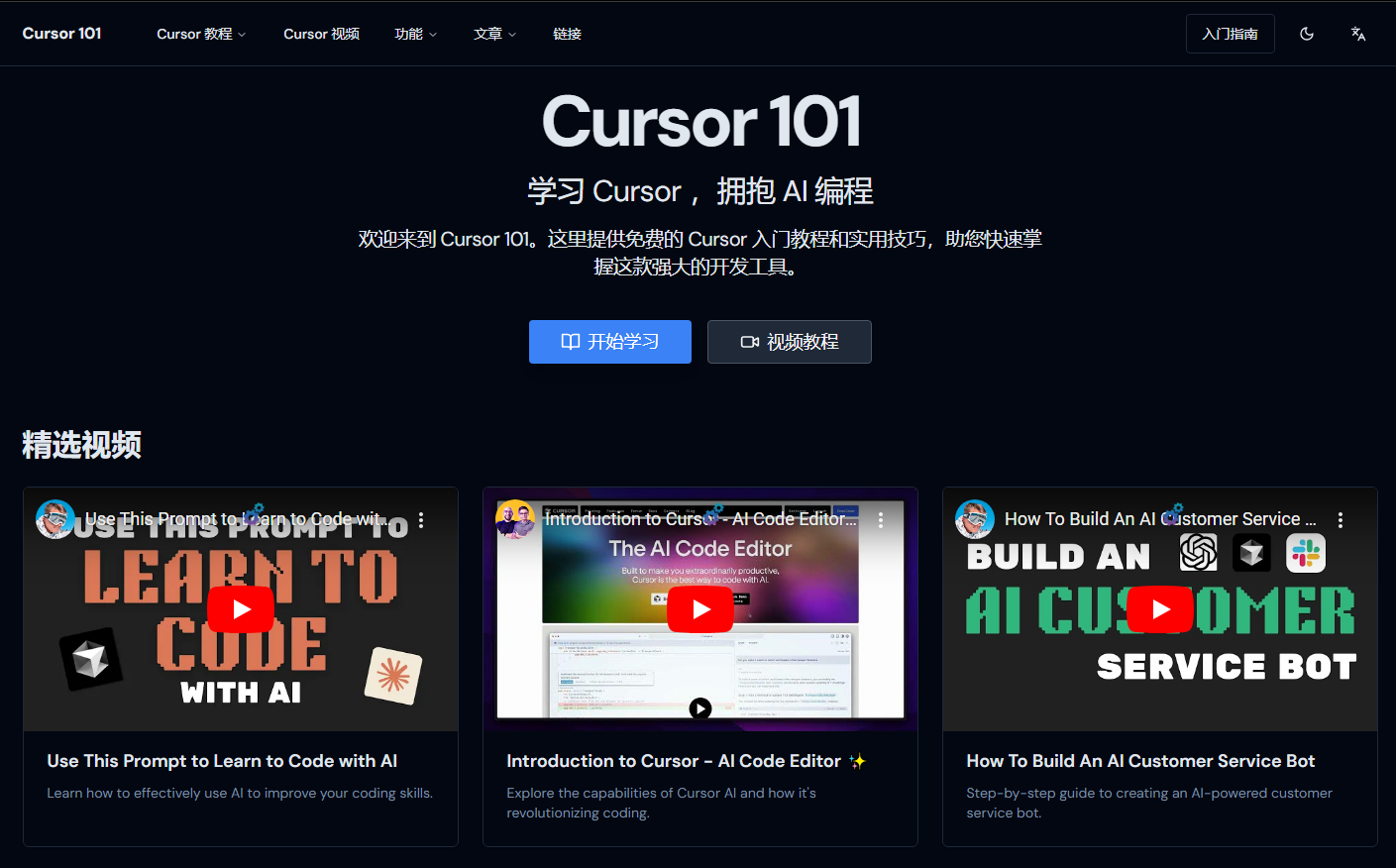Click the 入门指南 button
Image resolution: width=1396 pixels, height=868 pixels.
[x=1230, y=34]
